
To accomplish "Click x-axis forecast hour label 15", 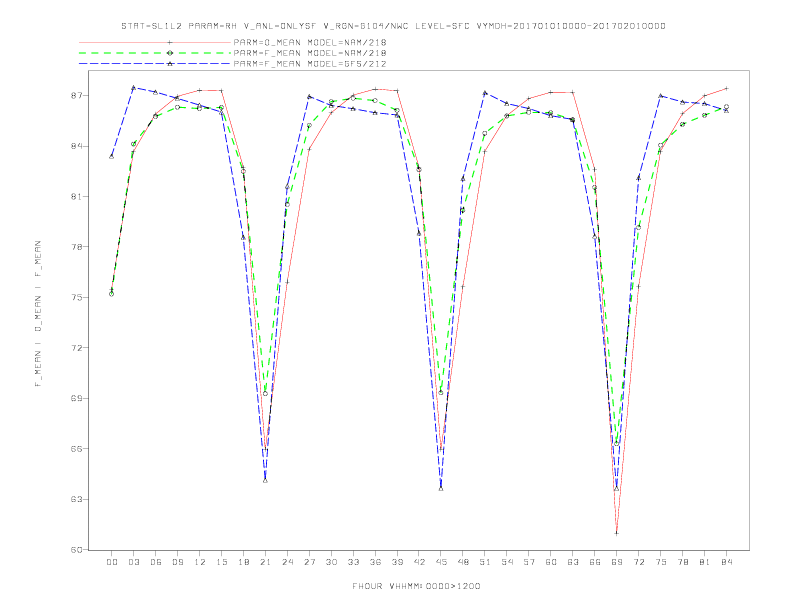I will tap(221, 562).
